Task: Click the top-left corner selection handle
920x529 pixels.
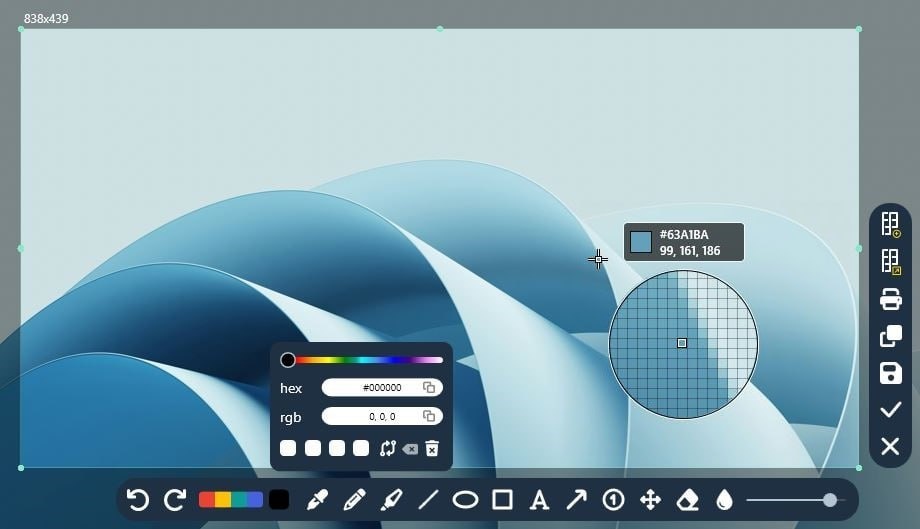Action: (21, 29)
